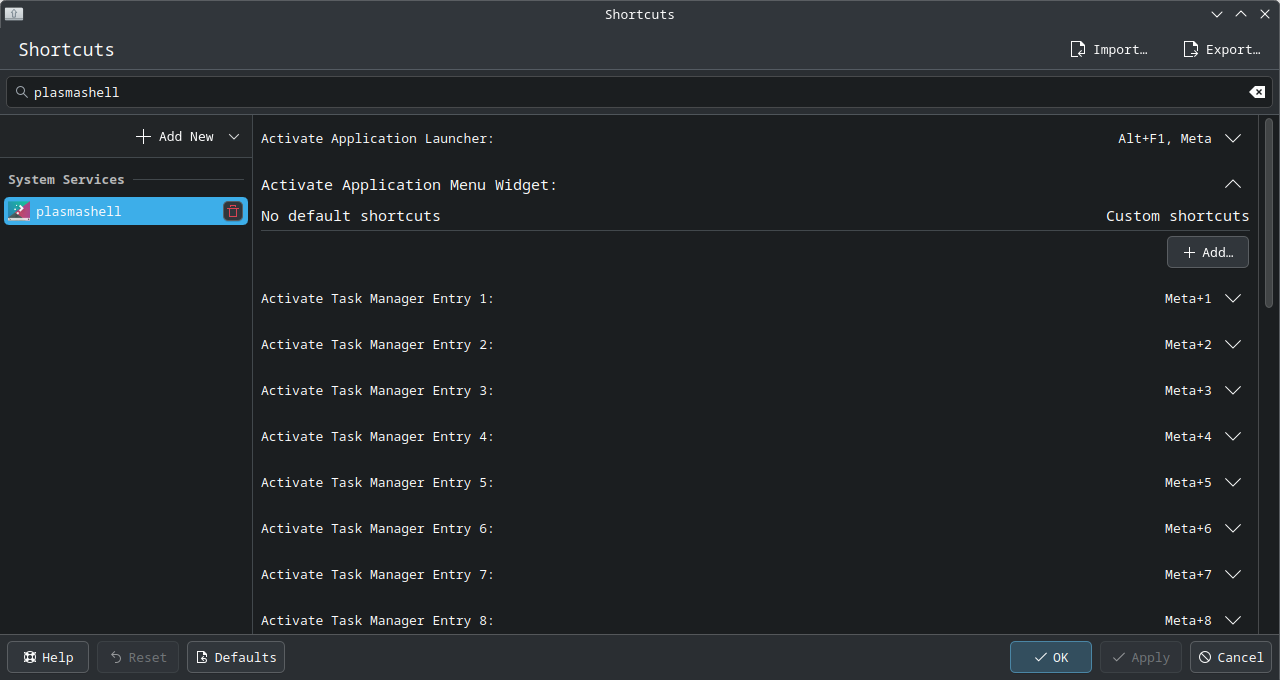Click the Add New button

tap(175, 136)
